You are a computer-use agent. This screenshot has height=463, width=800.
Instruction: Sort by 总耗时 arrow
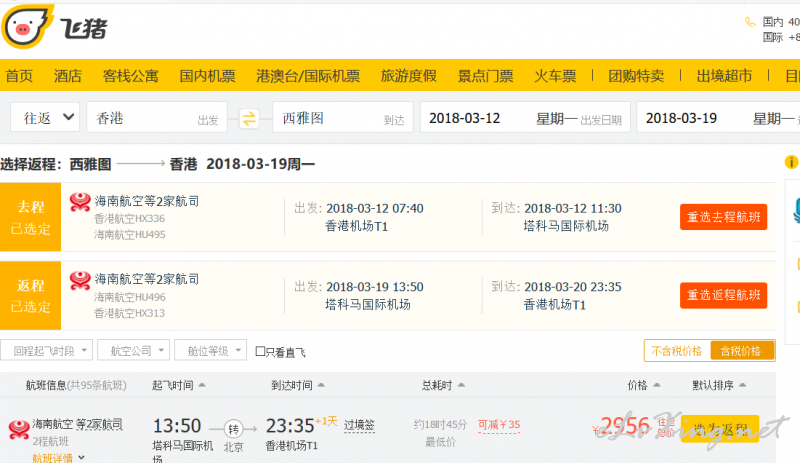[x=461, y=385]
